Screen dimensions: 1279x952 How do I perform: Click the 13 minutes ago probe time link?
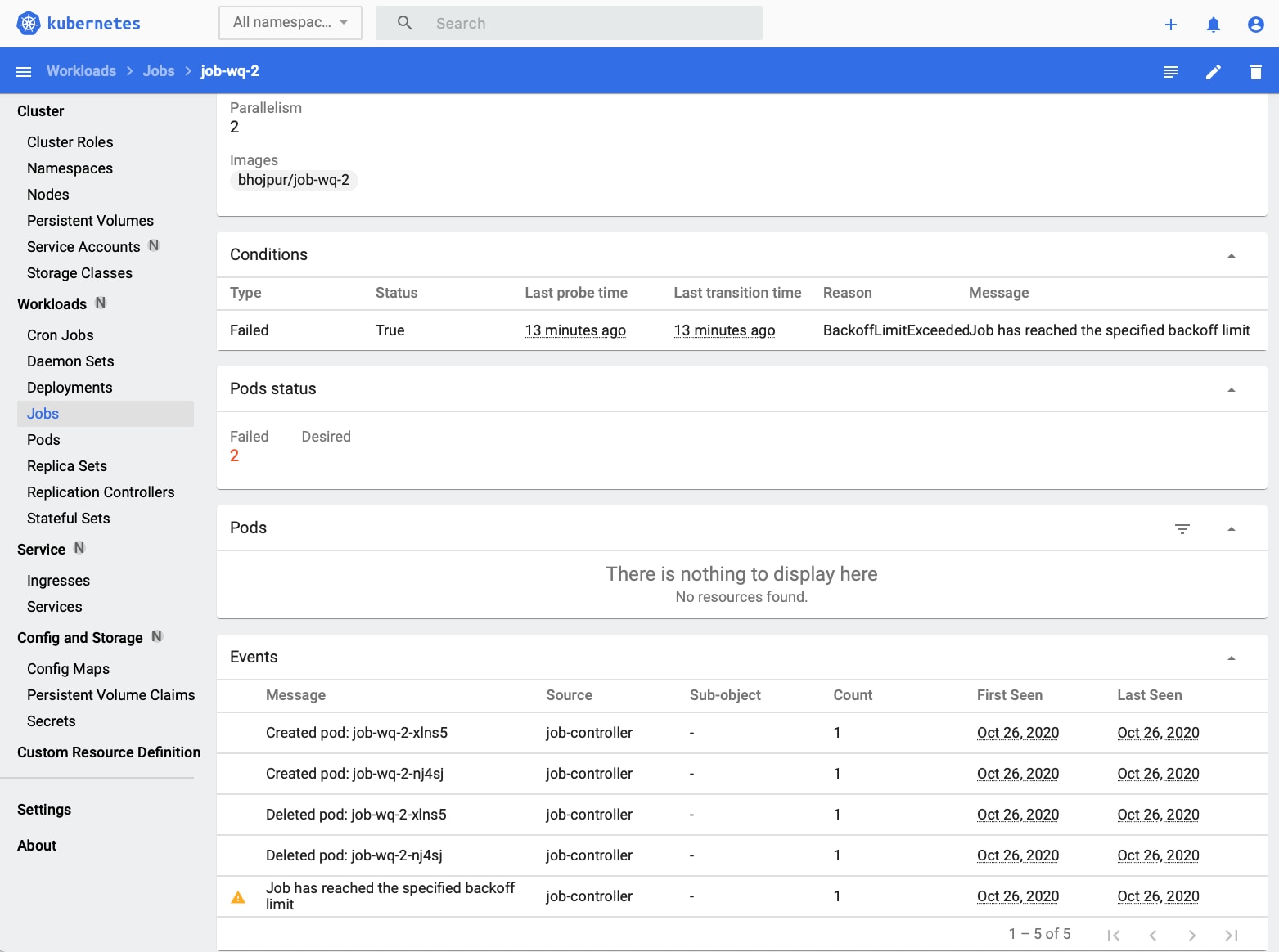click(x=574, y=330)
